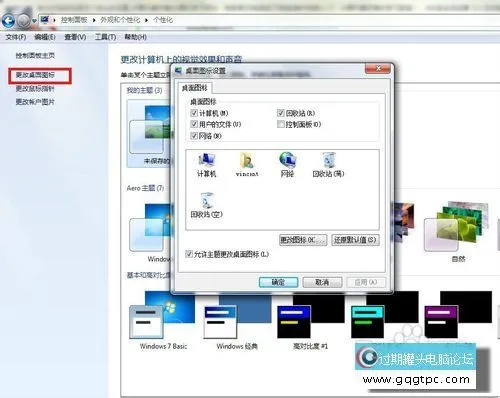
Task: Click the 个性化 breadcrumb segment
Action: tap(163, 20)
